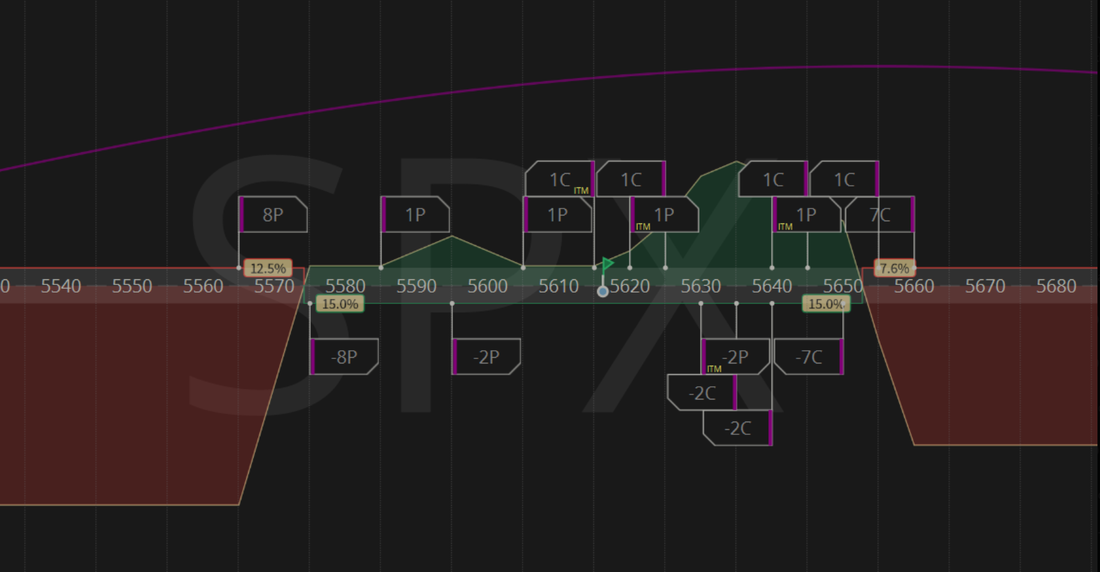Image resolution: width=1100 pixels, height=572 pixels.
Task: Click the 5580 strike label
Action: point(346,286)
